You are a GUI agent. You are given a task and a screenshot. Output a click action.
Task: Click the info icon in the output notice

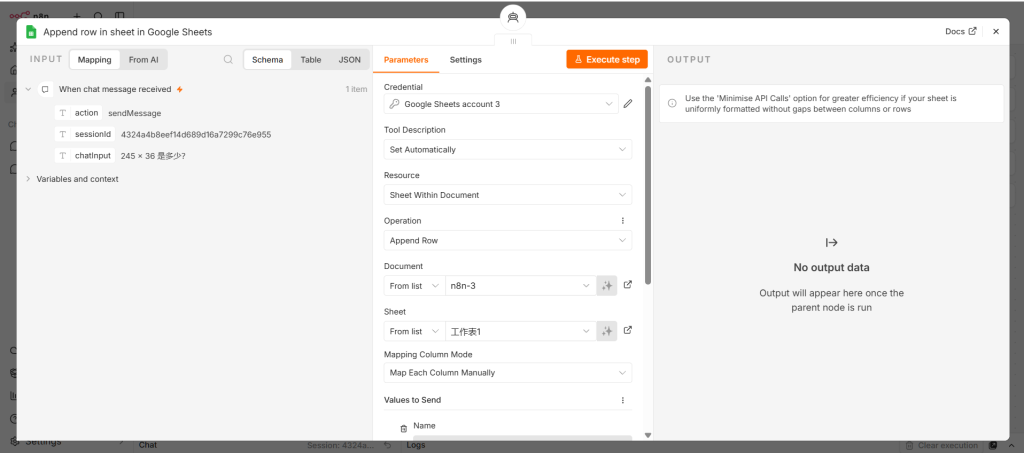coord(672,103)
